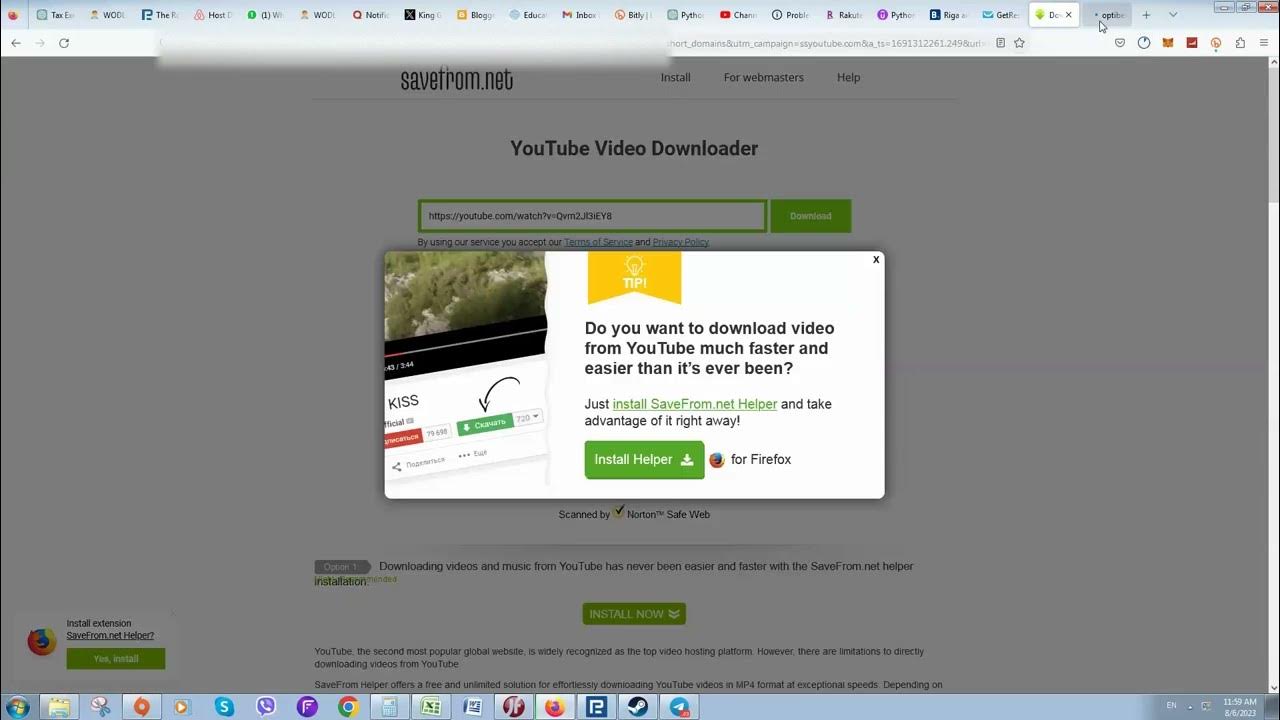This screenshot has width=1280, height=720.
Task: Click the Firefox taskbar icon
Action: pyautogui.click(x=554, y=707)
